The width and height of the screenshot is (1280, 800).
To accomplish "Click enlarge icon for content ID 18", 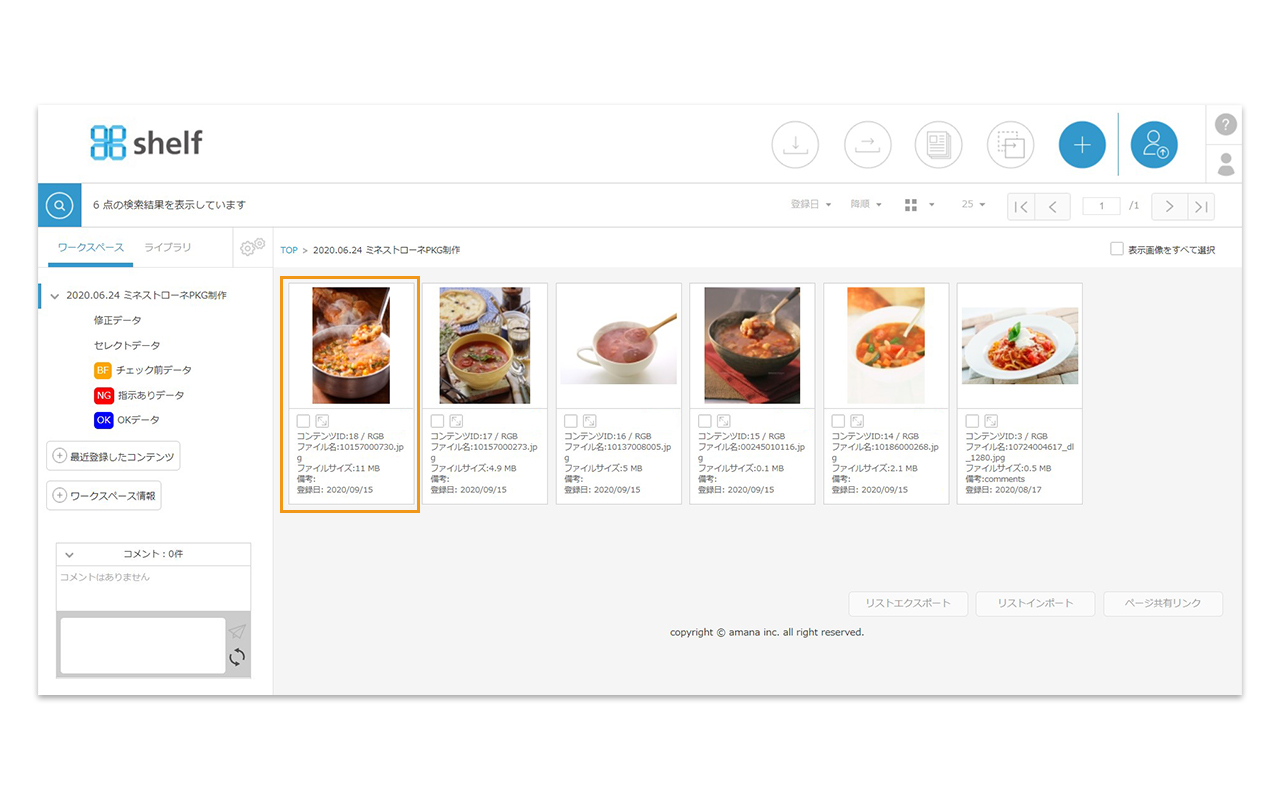I will coord(322,421).
